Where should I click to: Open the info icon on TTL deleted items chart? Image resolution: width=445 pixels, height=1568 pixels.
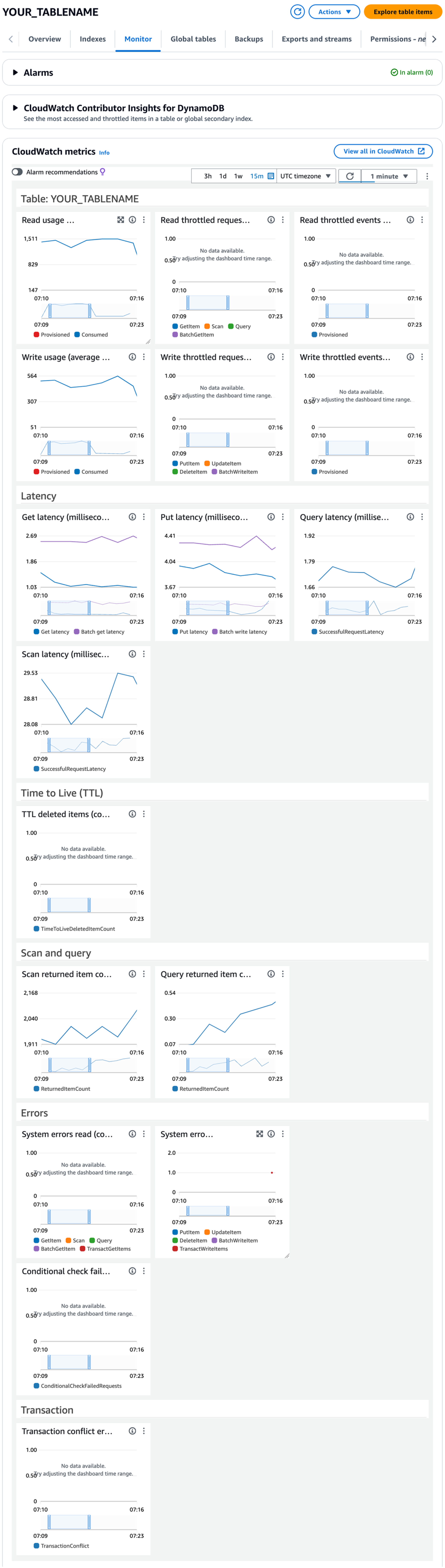[132, 814]
